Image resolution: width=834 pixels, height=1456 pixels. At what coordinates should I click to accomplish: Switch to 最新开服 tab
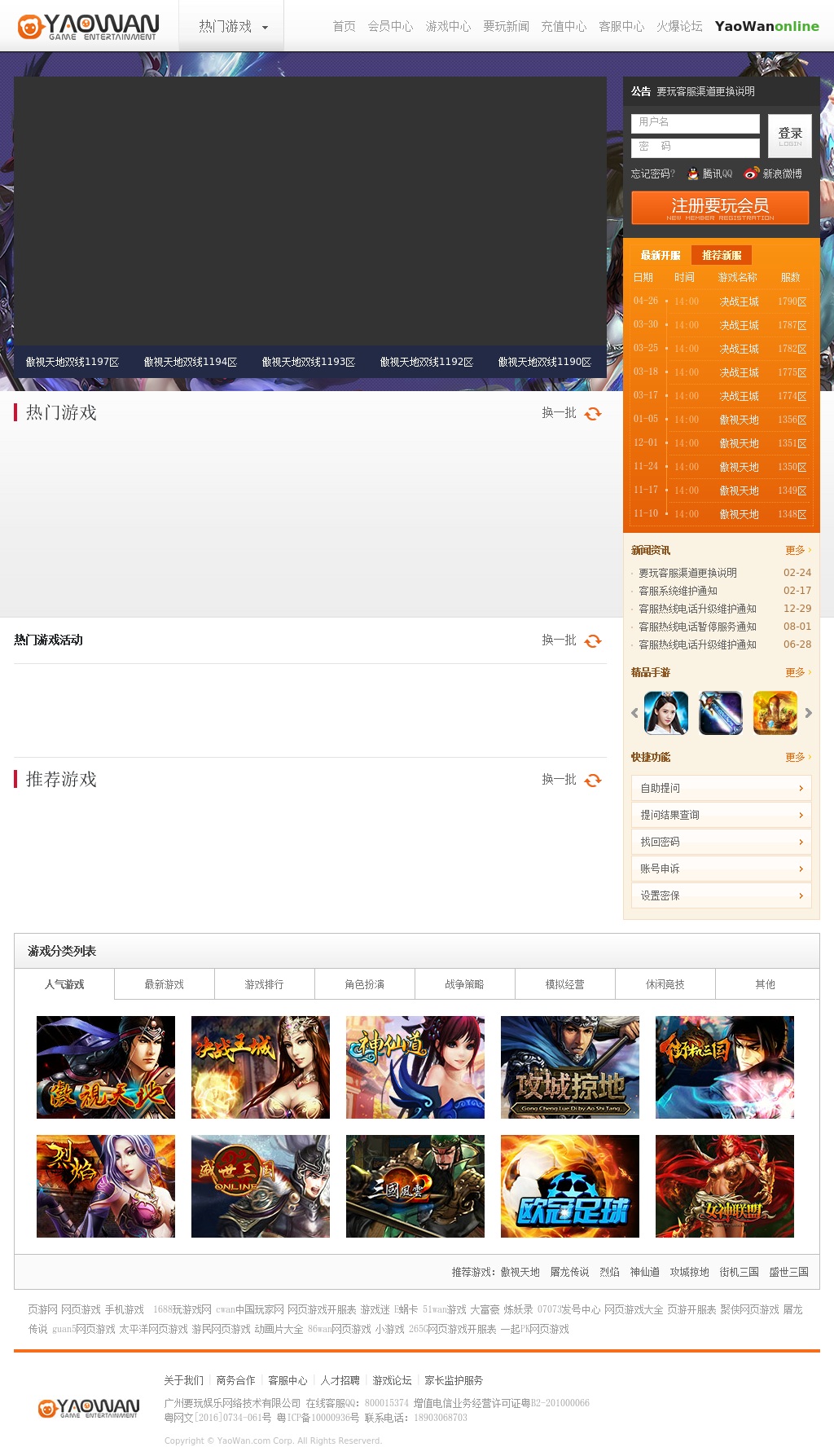661,255
